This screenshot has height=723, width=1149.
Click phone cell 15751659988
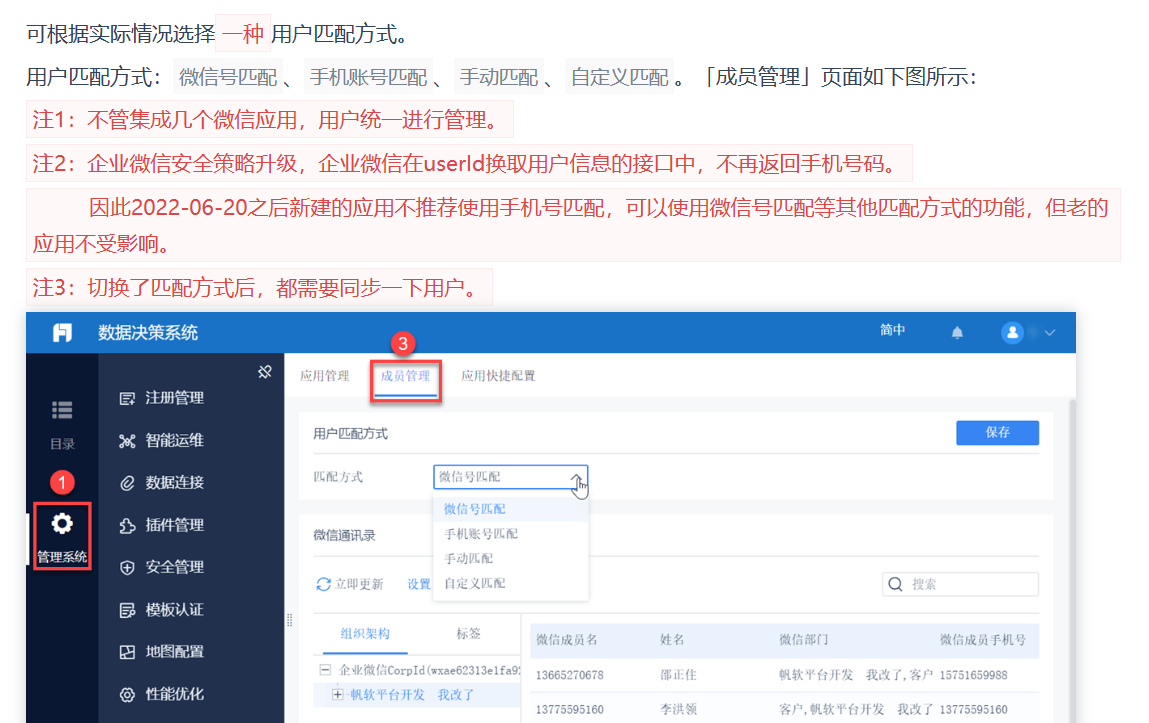click(x=973, y=675)
